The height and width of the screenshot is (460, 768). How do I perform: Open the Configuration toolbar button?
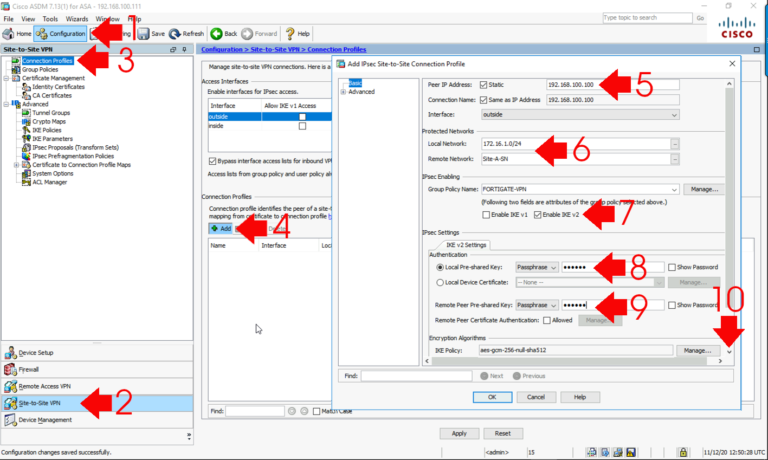[61, 34]
